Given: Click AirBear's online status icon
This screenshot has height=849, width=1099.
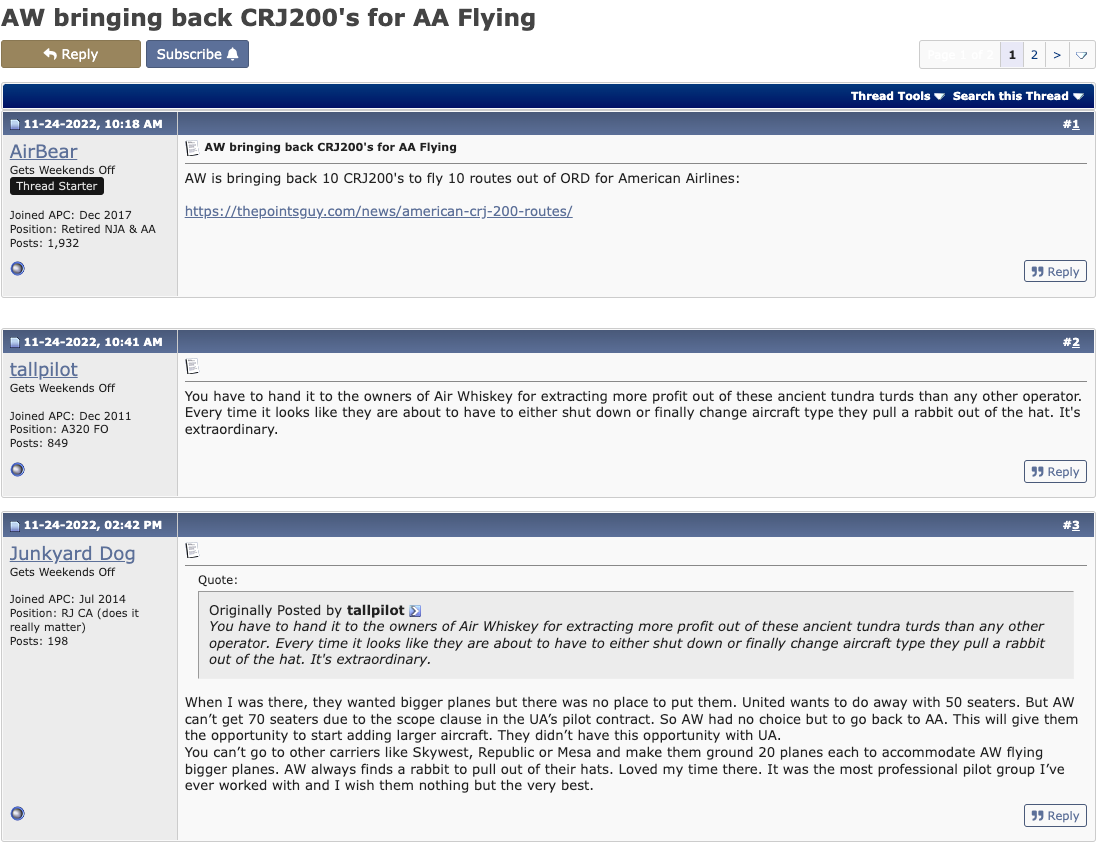Looking at the screenshot, I should pyautogui.click(x=18, y=269).
